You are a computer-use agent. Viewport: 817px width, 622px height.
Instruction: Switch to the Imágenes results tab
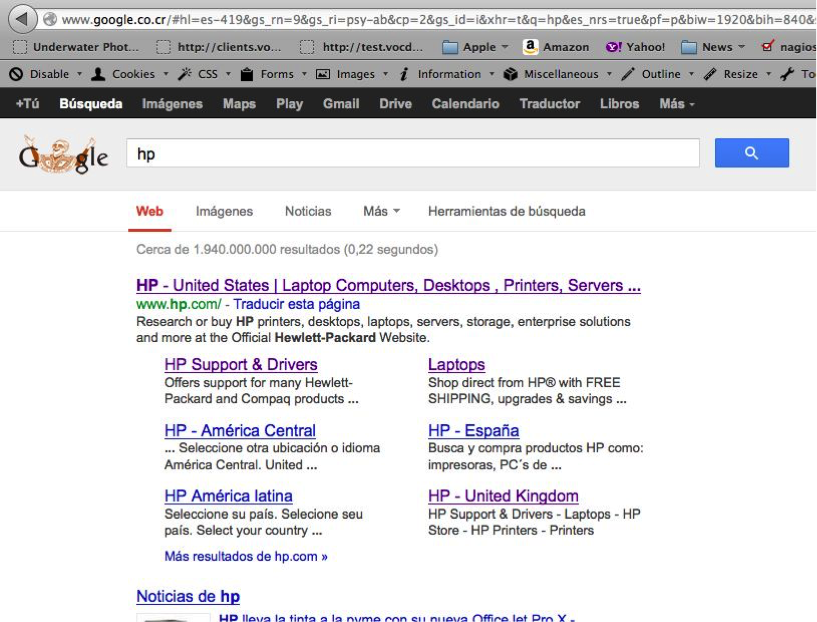224,211
